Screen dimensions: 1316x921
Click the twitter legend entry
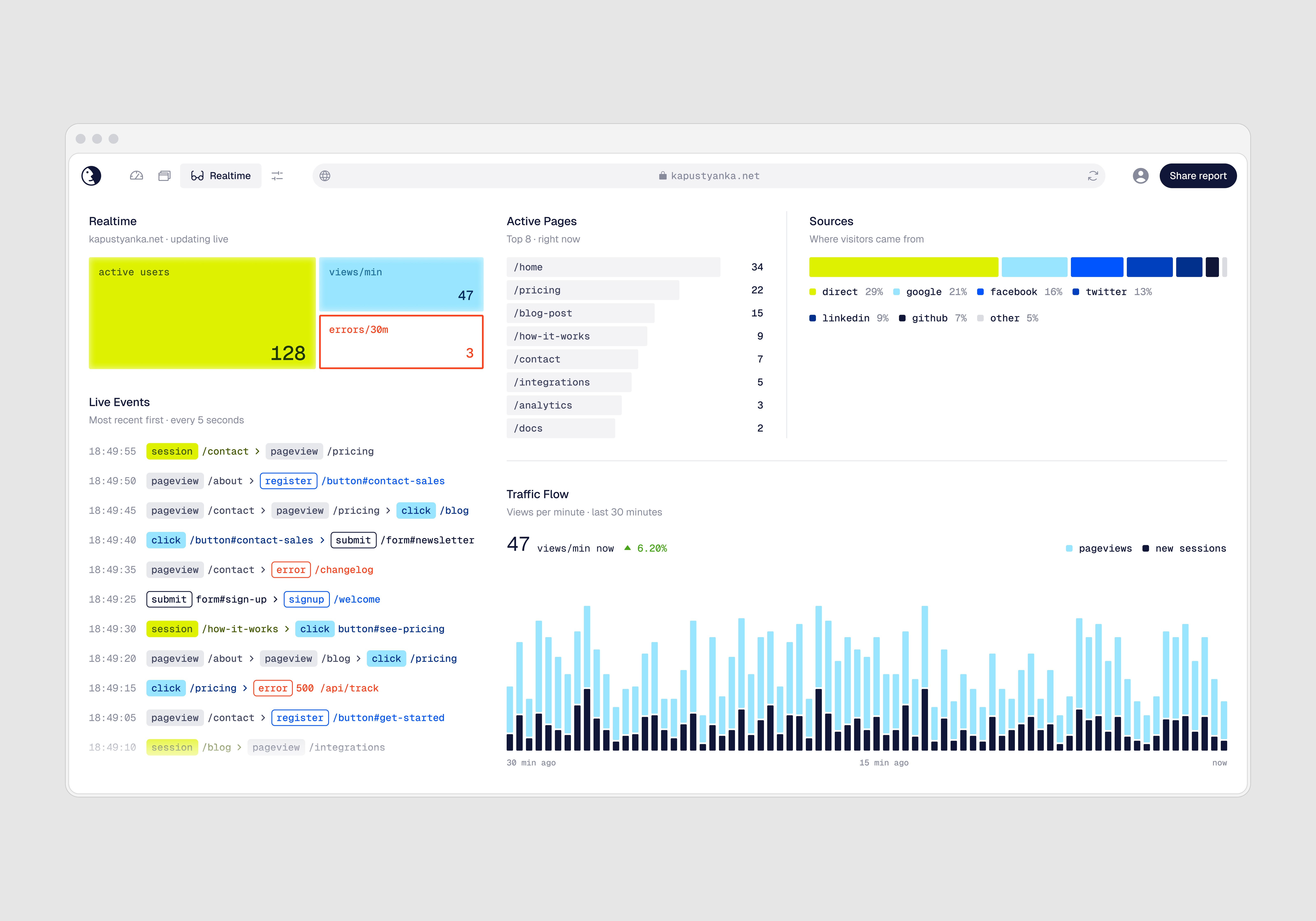(1112, 292)
